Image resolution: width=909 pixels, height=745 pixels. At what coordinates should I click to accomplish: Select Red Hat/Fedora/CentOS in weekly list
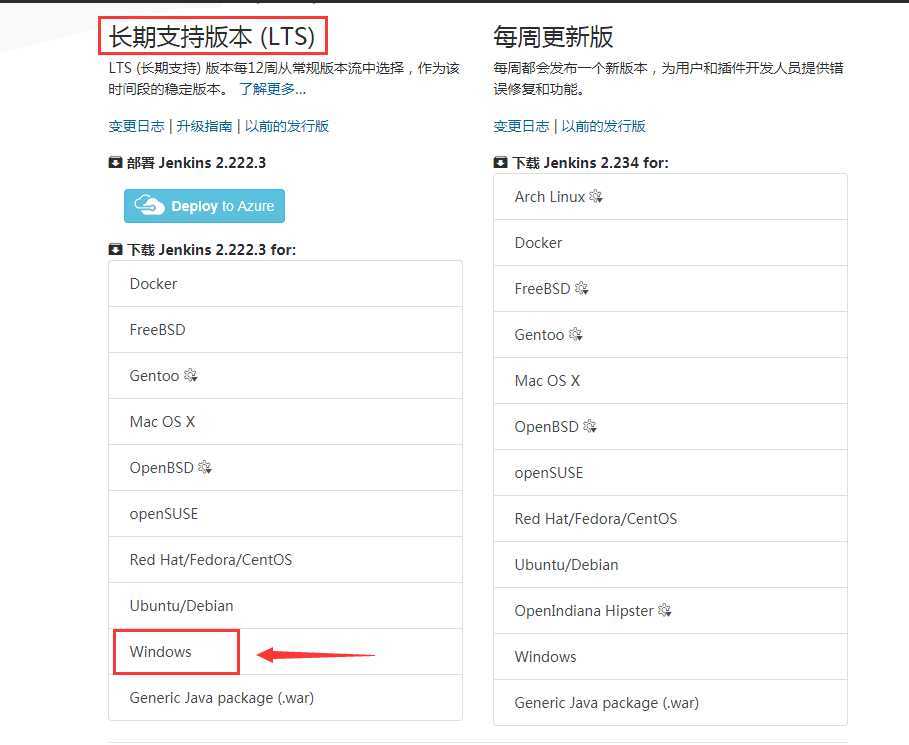tap(670, 518)
